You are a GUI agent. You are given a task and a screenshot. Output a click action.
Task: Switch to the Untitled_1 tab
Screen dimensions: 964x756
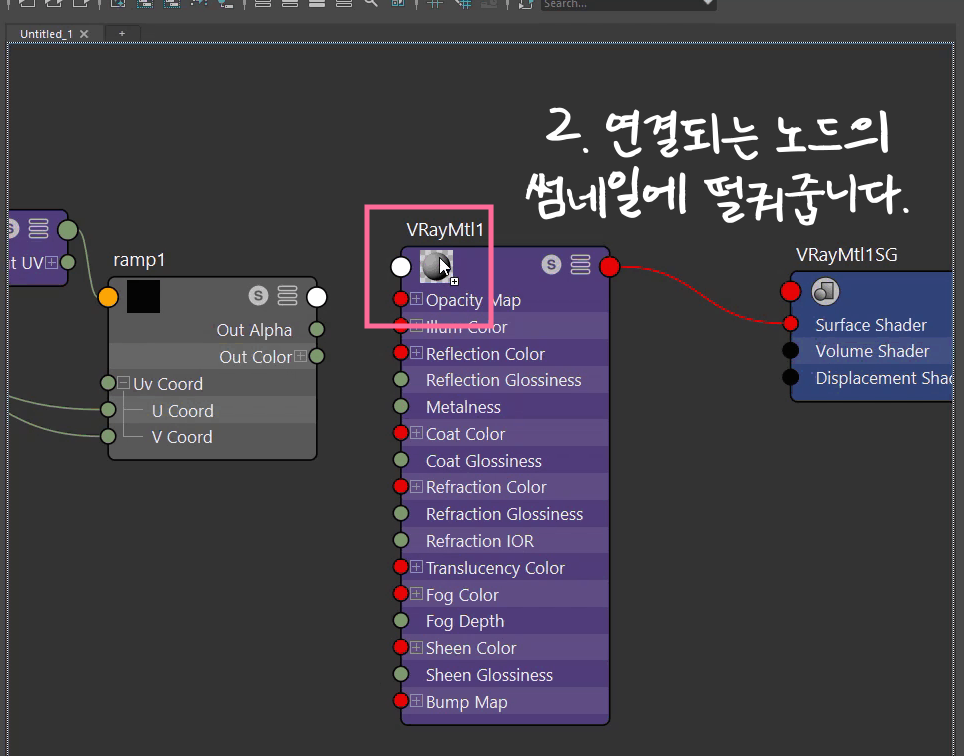pos(46,34)
